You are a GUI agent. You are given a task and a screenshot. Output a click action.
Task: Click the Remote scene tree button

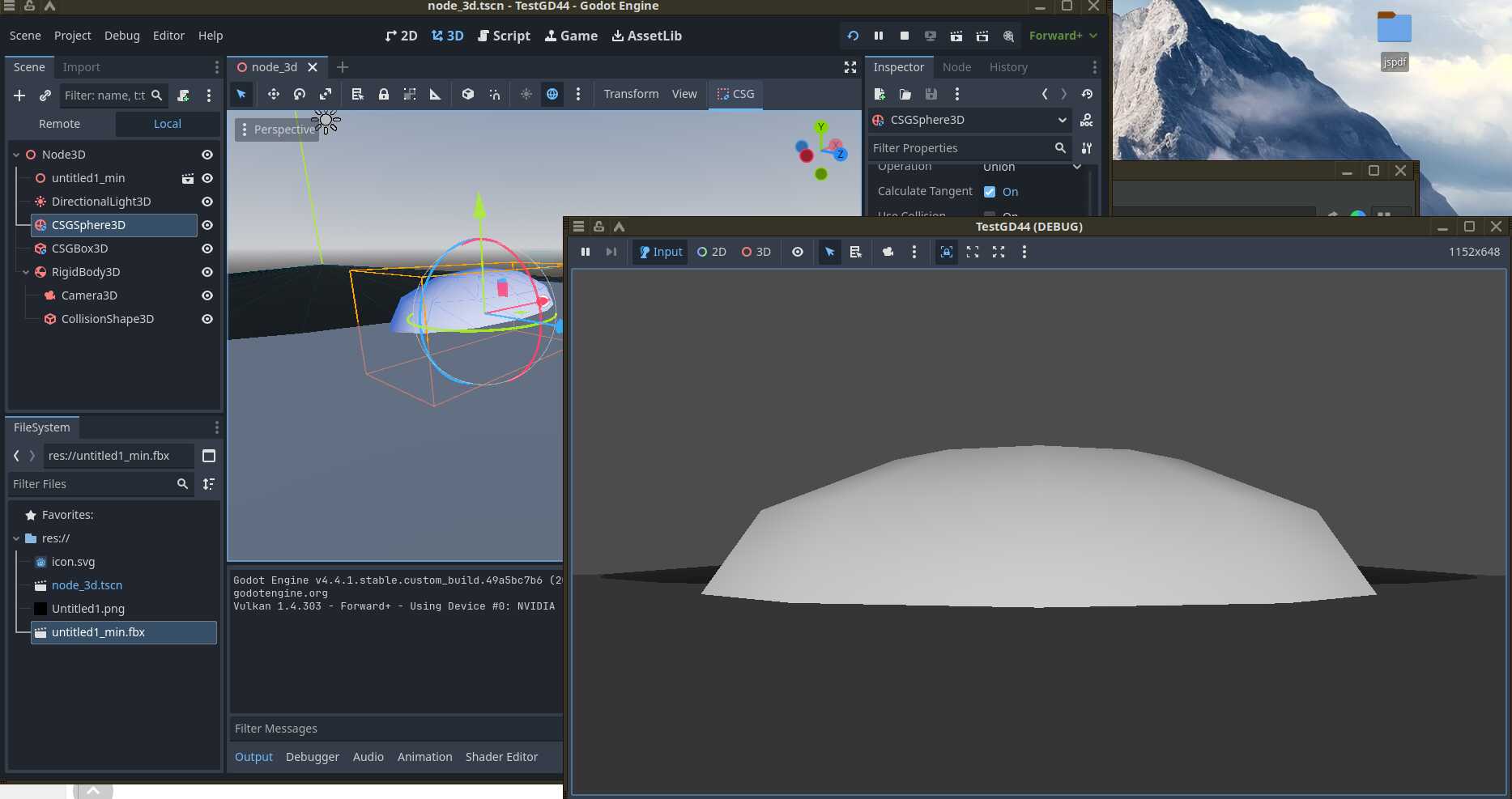(60, 124)
